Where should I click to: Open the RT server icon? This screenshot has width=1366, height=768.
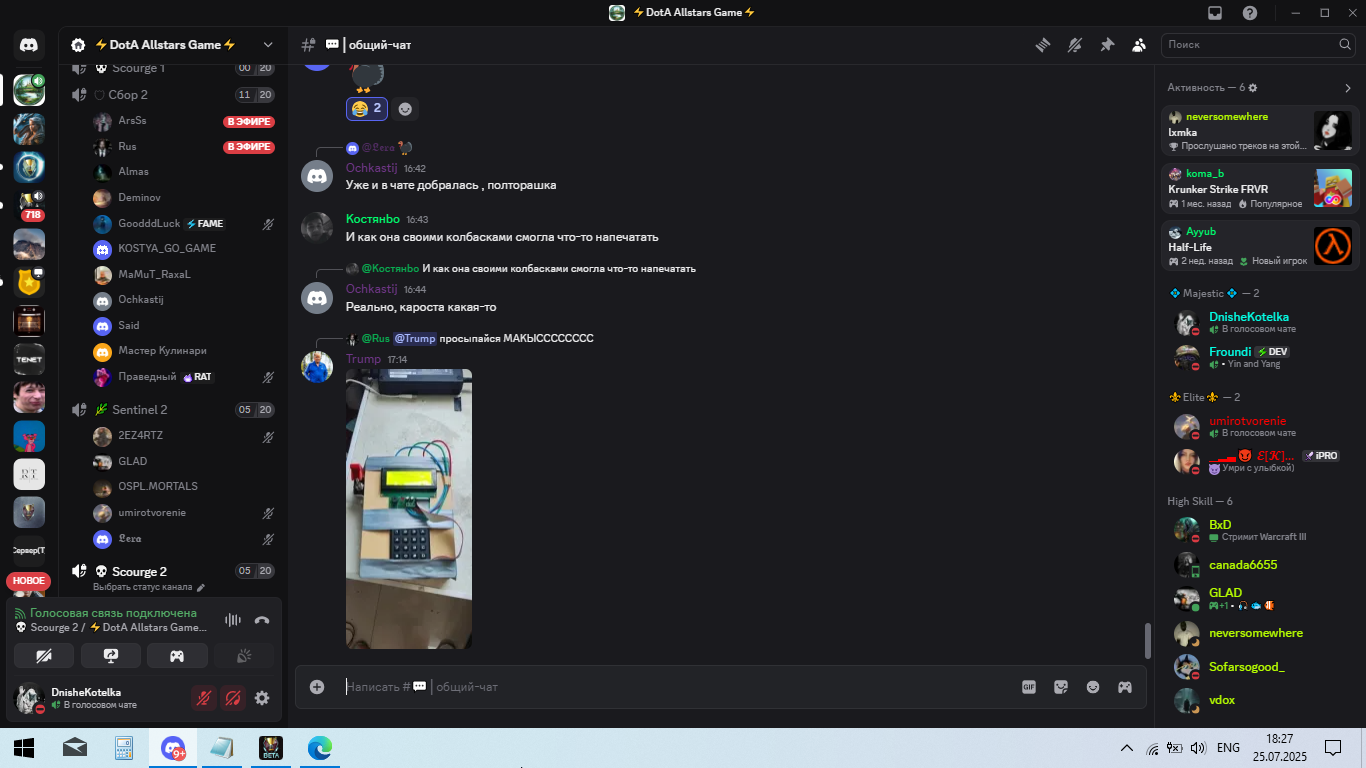tap(28, 475)
